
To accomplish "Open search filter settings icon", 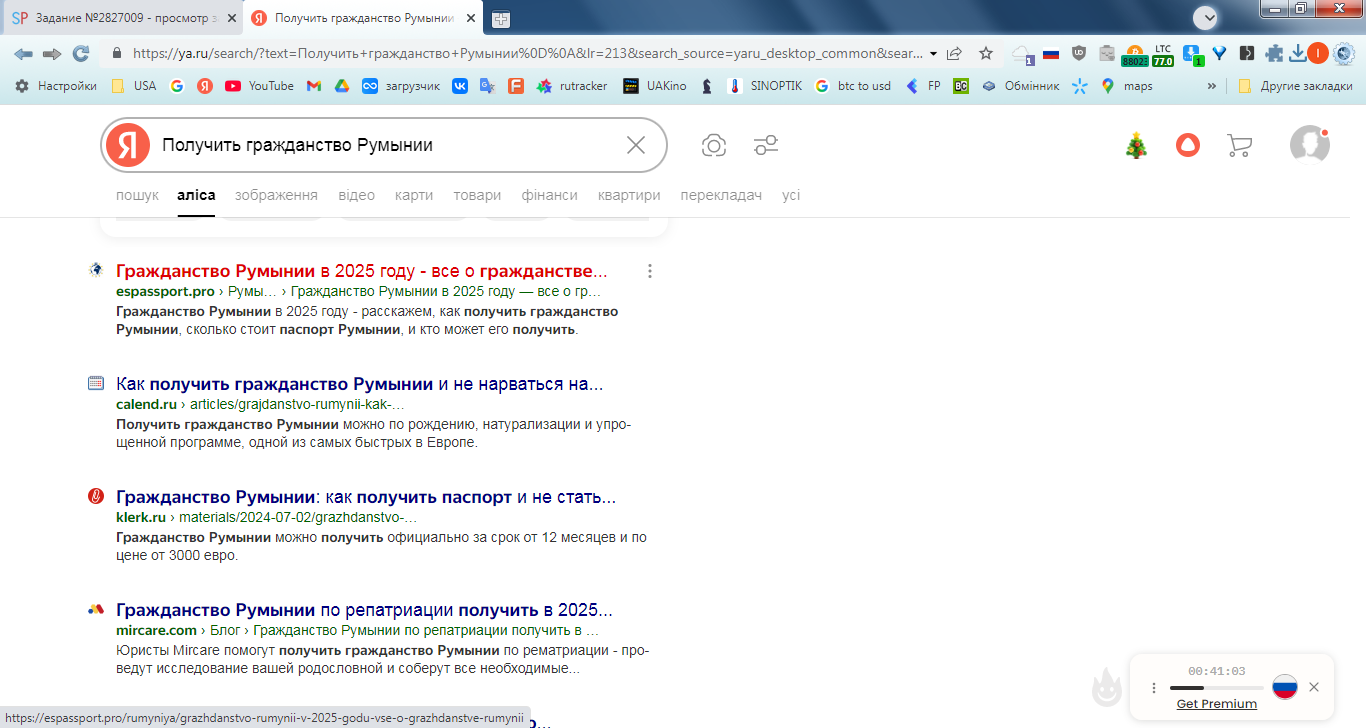I will coord(766,146).
